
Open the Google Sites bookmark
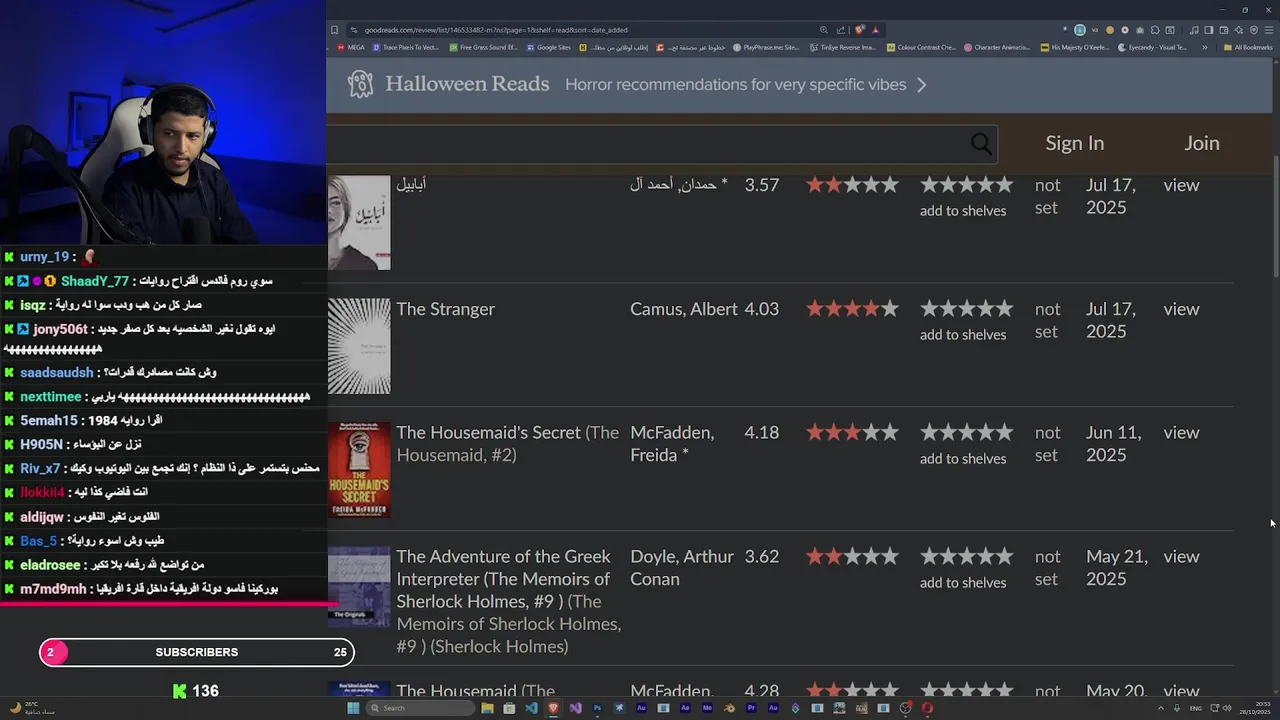click(x=548, y=47)
